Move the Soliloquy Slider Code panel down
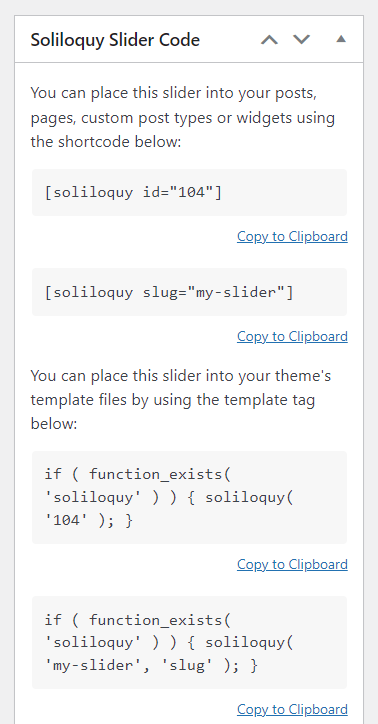 pos(301,40)
